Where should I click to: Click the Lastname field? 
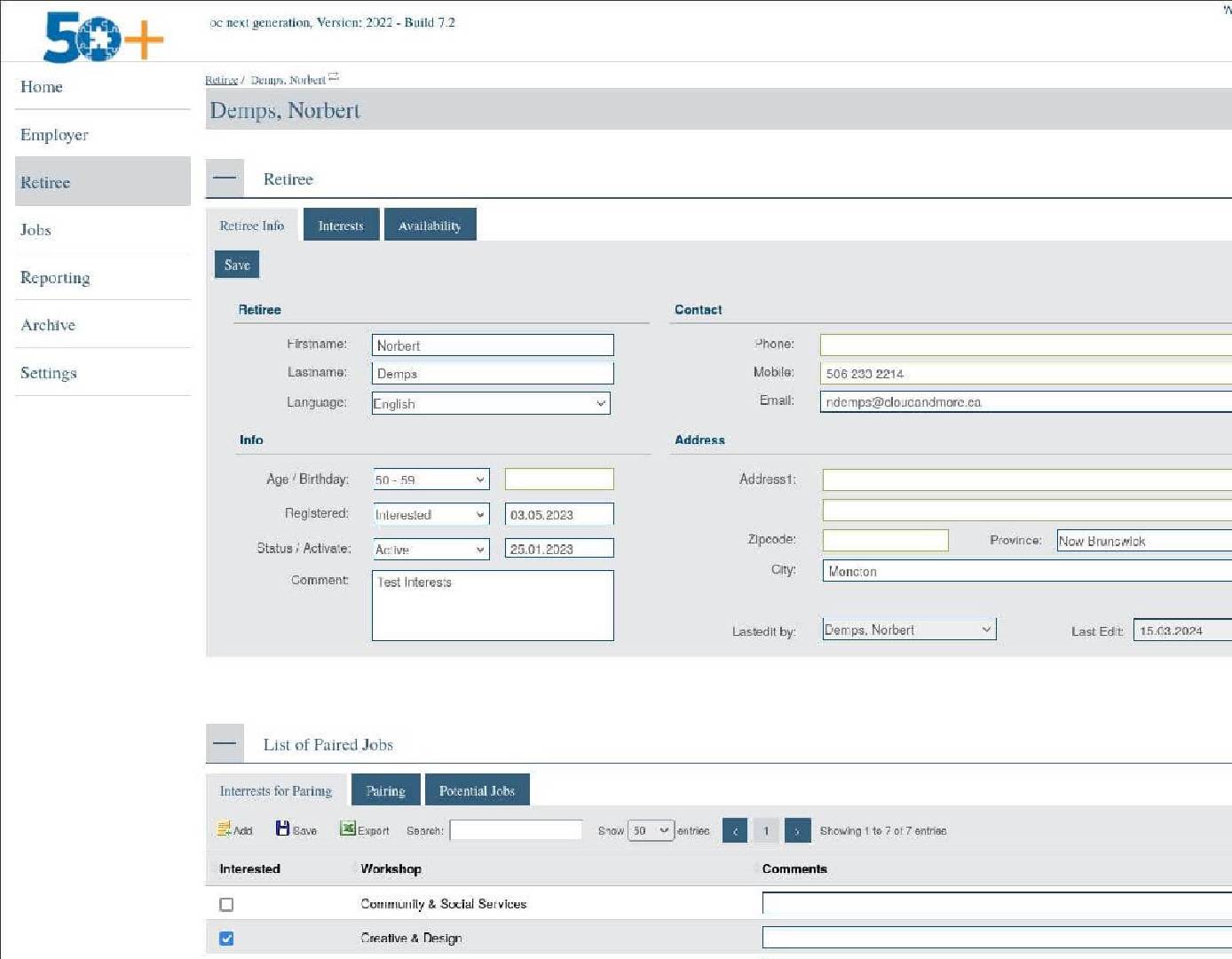pyautogui.click(x=493, y=373)
